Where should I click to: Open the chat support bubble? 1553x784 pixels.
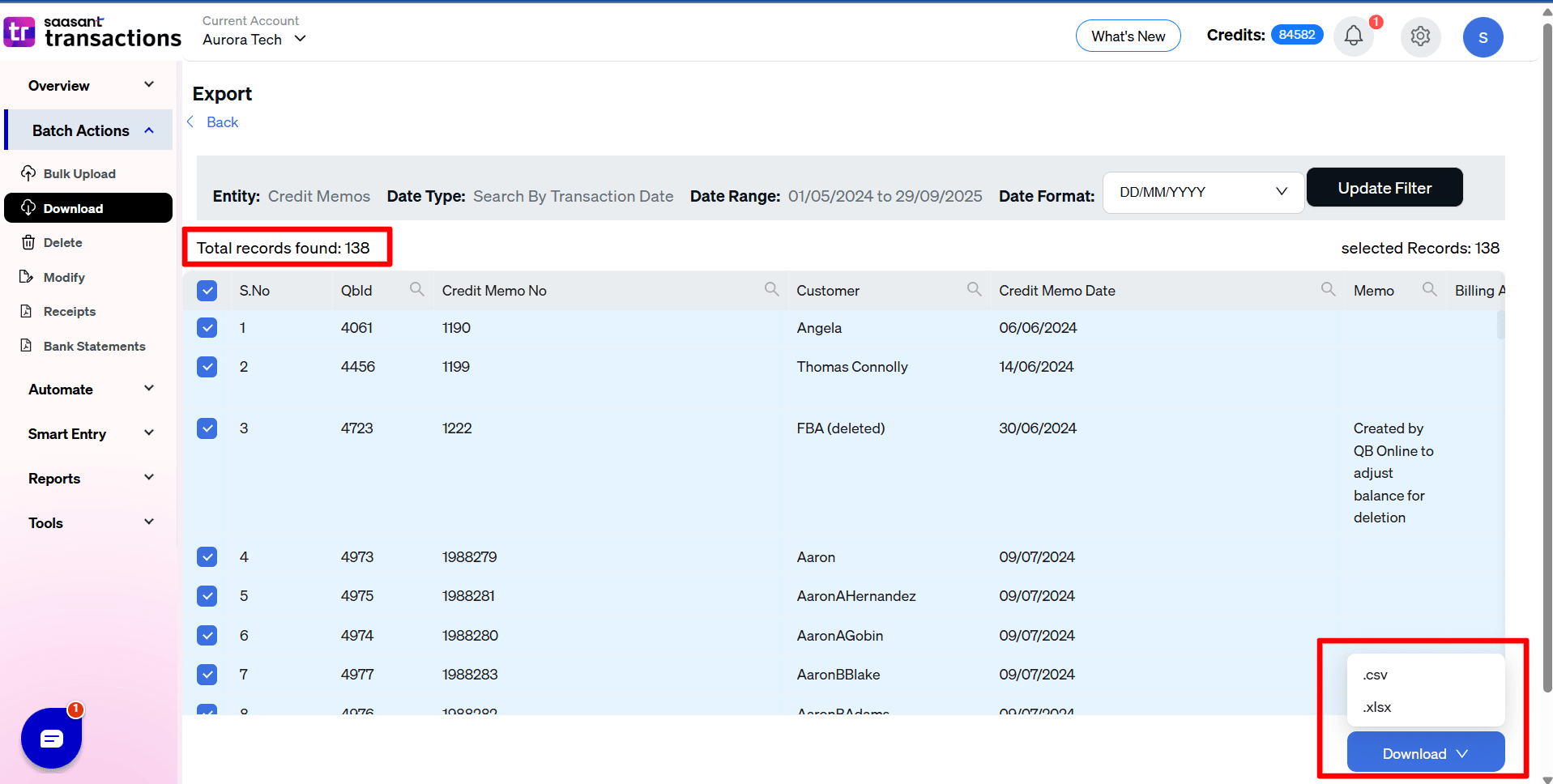click(51, 738)
